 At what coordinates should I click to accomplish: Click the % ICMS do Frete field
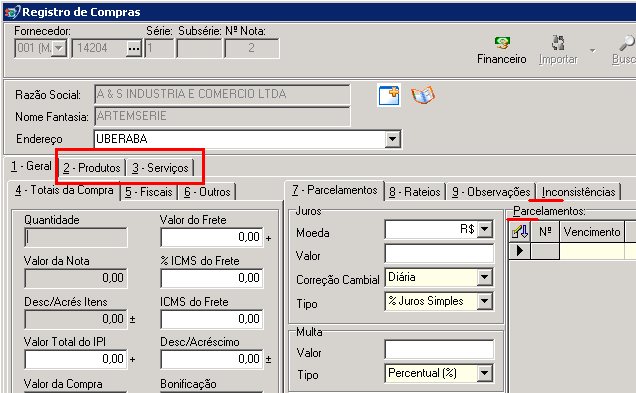point(212,278)
